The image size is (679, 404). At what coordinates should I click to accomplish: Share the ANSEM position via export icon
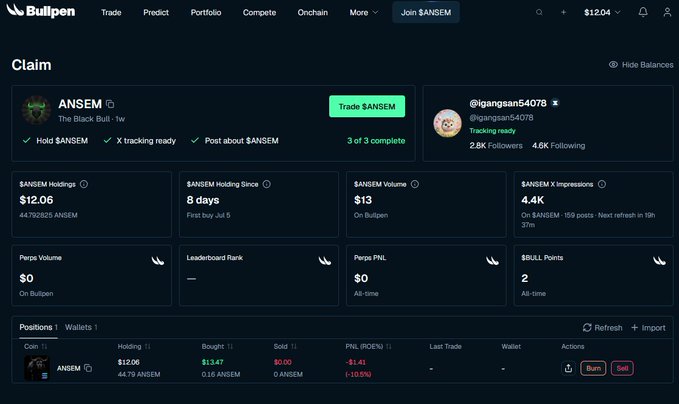pos(568,368)
